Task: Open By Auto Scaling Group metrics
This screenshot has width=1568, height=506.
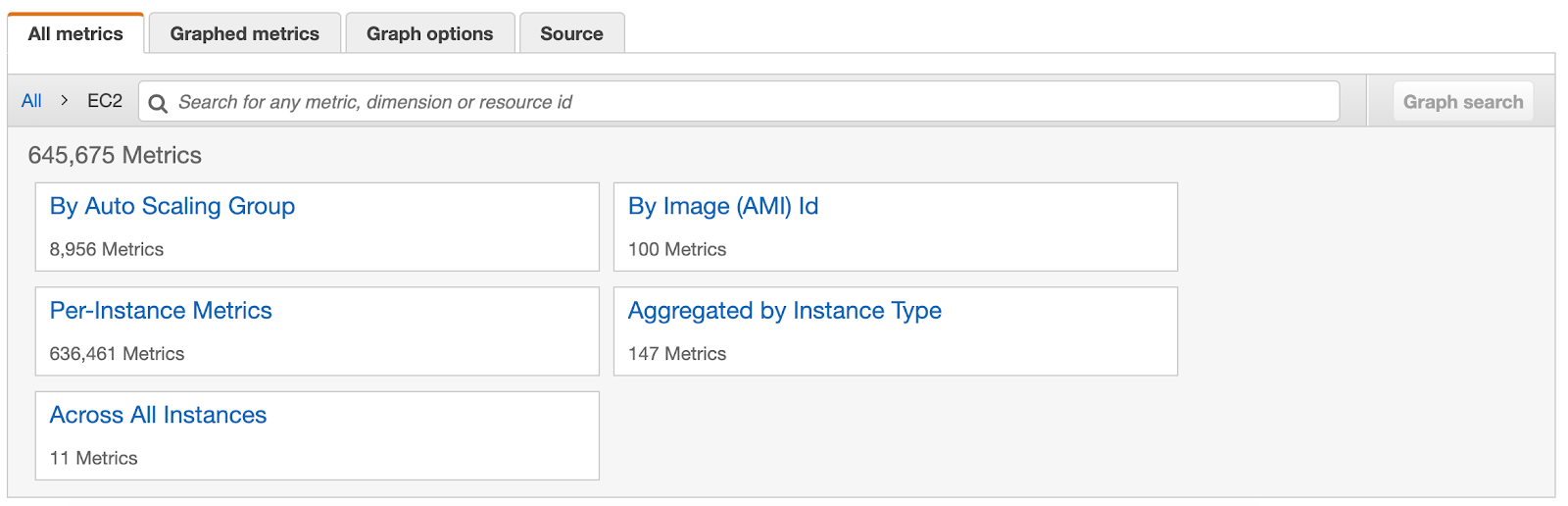Action: (172, 206)
